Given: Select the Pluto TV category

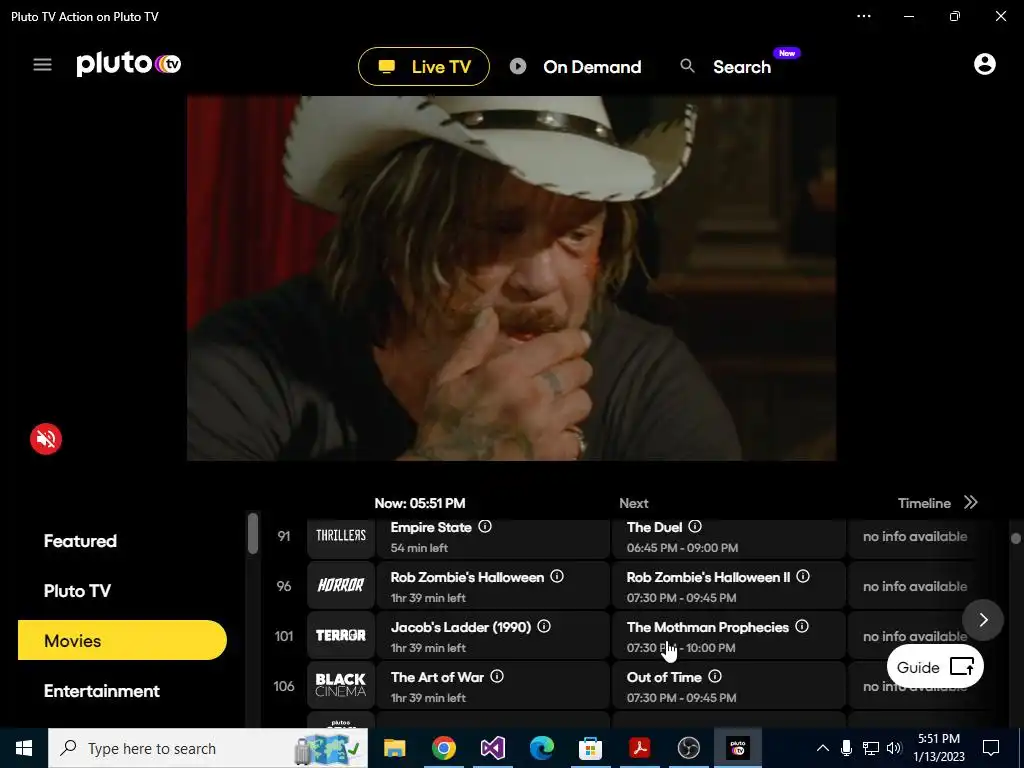Looking at the screenshot, I should pyautogui.click(x=77, y=591).
